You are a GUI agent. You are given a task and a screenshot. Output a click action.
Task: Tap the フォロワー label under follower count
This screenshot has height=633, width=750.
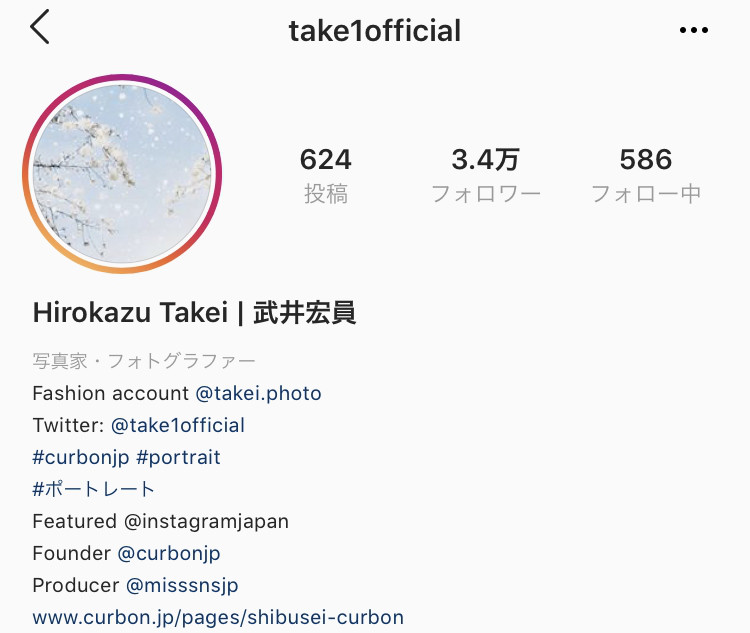485,194
